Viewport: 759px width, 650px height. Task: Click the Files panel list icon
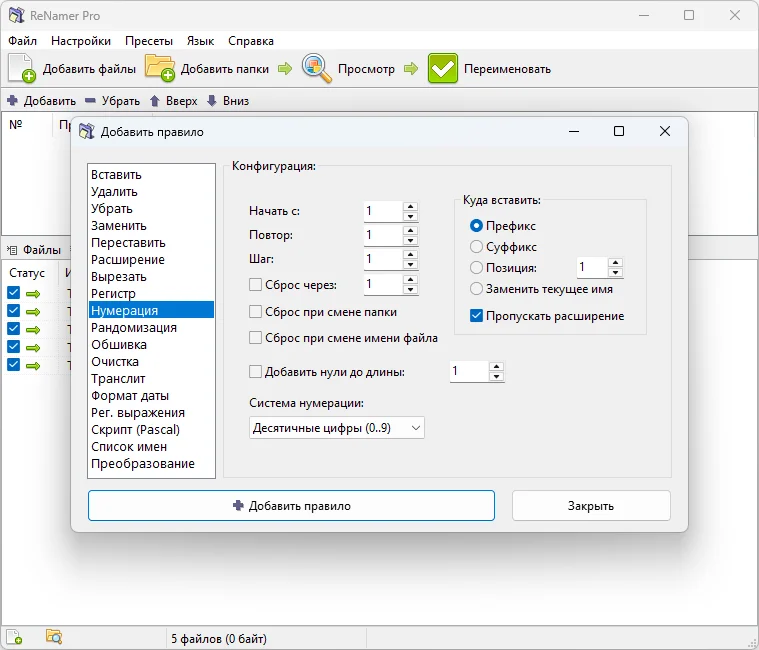12,250
